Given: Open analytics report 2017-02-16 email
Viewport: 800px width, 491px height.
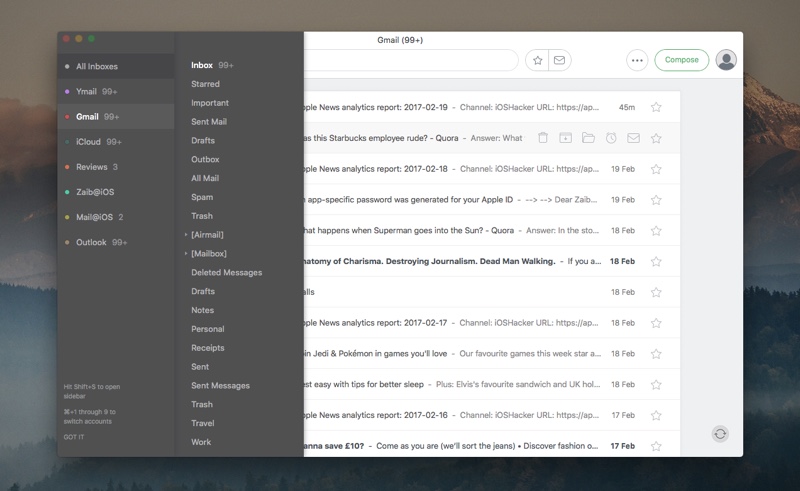Looking at the screenshot, I should tap(492, 415).
